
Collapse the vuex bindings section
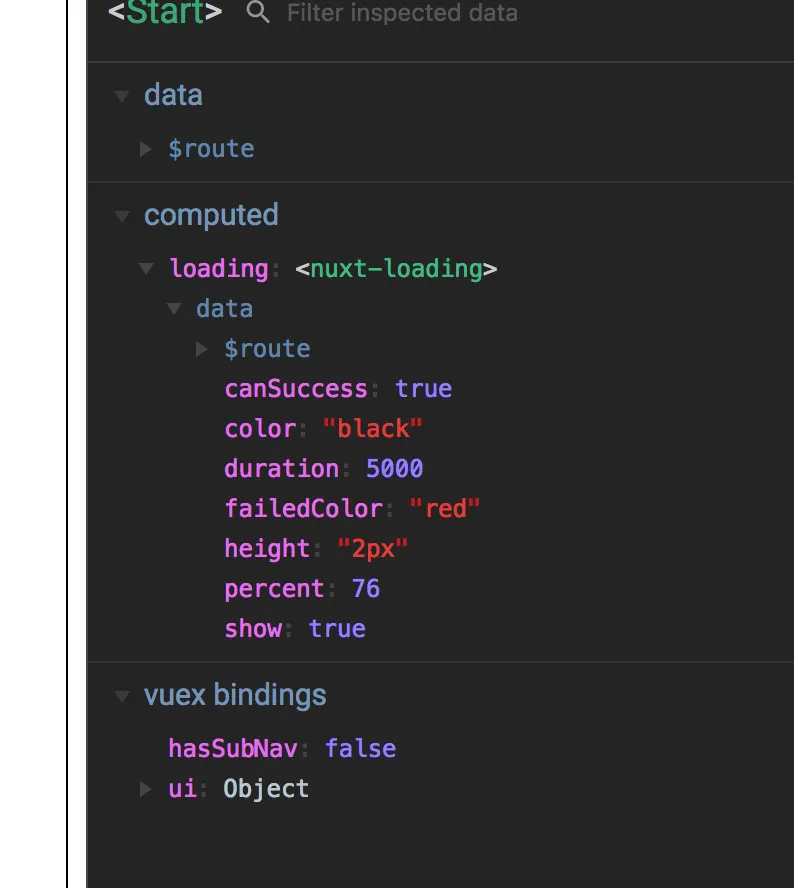point(122,696)
